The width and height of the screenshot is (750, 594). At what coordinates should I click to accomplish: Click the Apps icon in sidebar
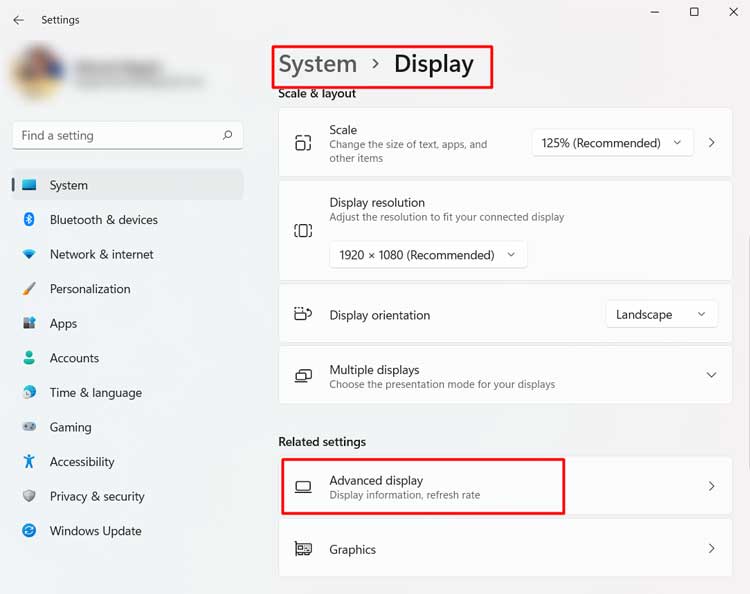coord(29,323)
